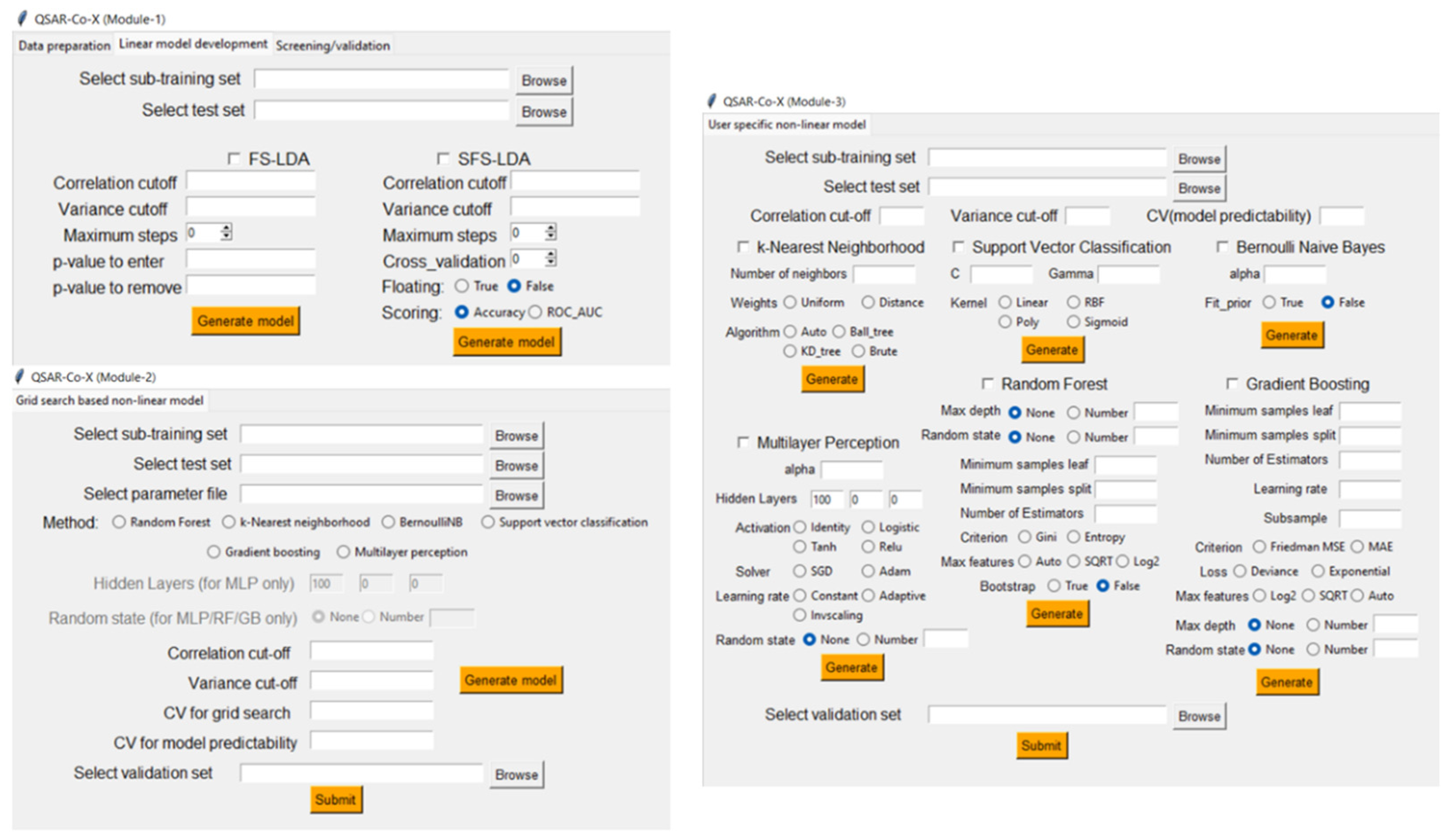Select ROC_AUC scoring radio button

point(536,312)
